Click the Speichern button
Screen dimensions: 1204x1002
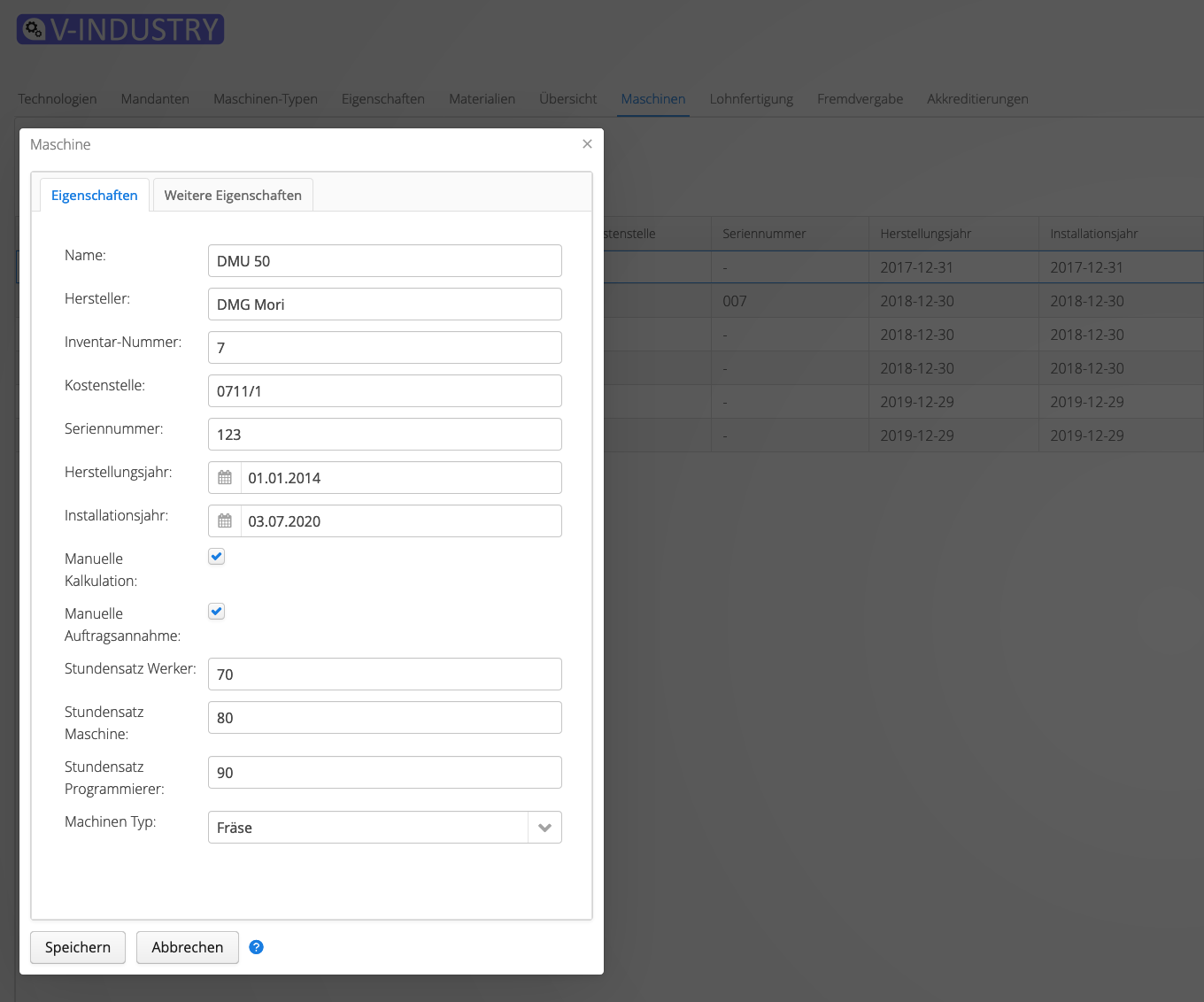[x=78, y=947]
